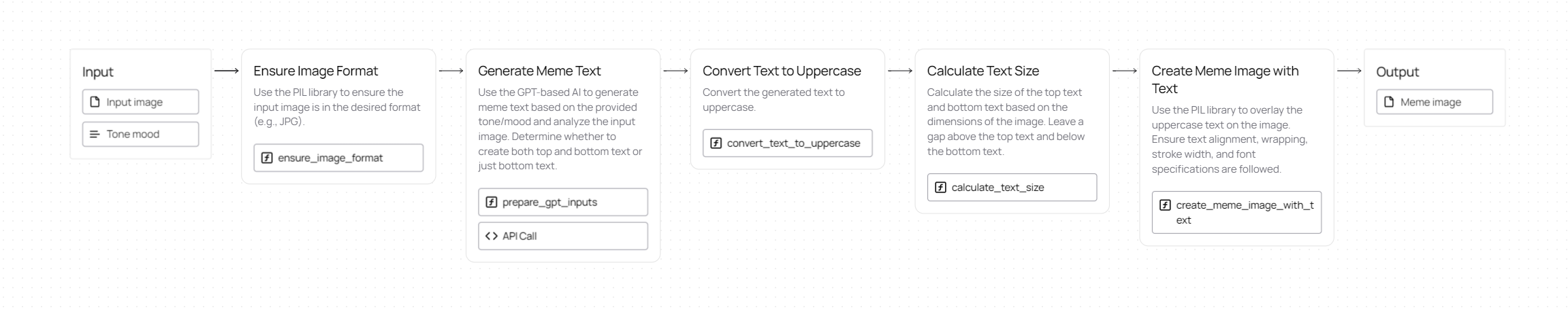Select the Tone mood input field

141,135
